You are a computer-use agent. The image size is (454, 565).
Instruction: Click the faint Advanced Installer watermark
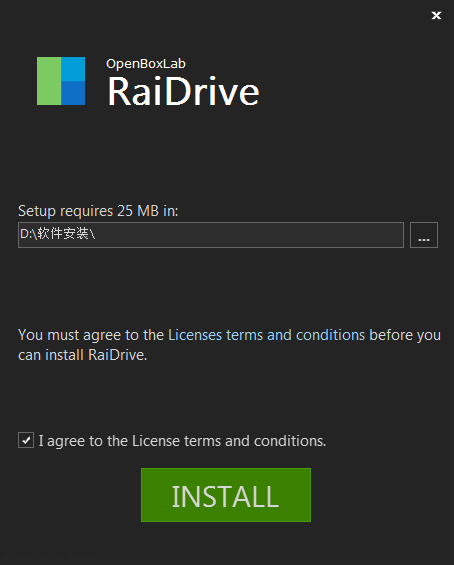coord(49,560)
